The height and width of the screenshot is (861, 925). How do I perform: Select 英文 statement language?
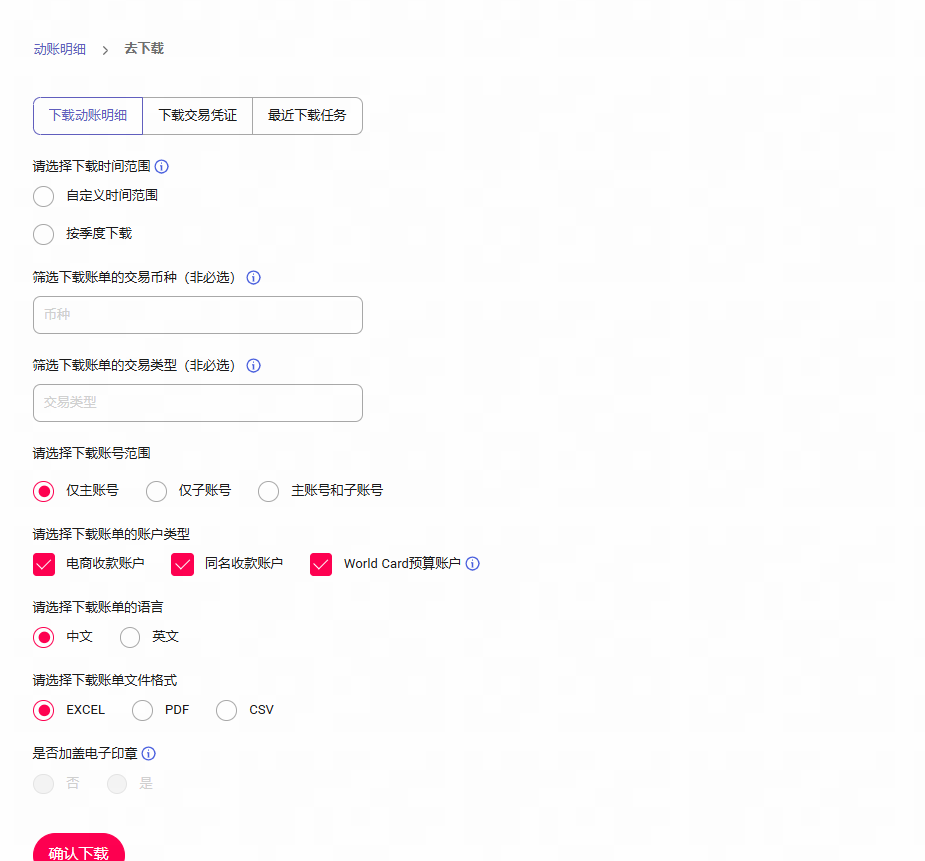[x=130, y=637]
